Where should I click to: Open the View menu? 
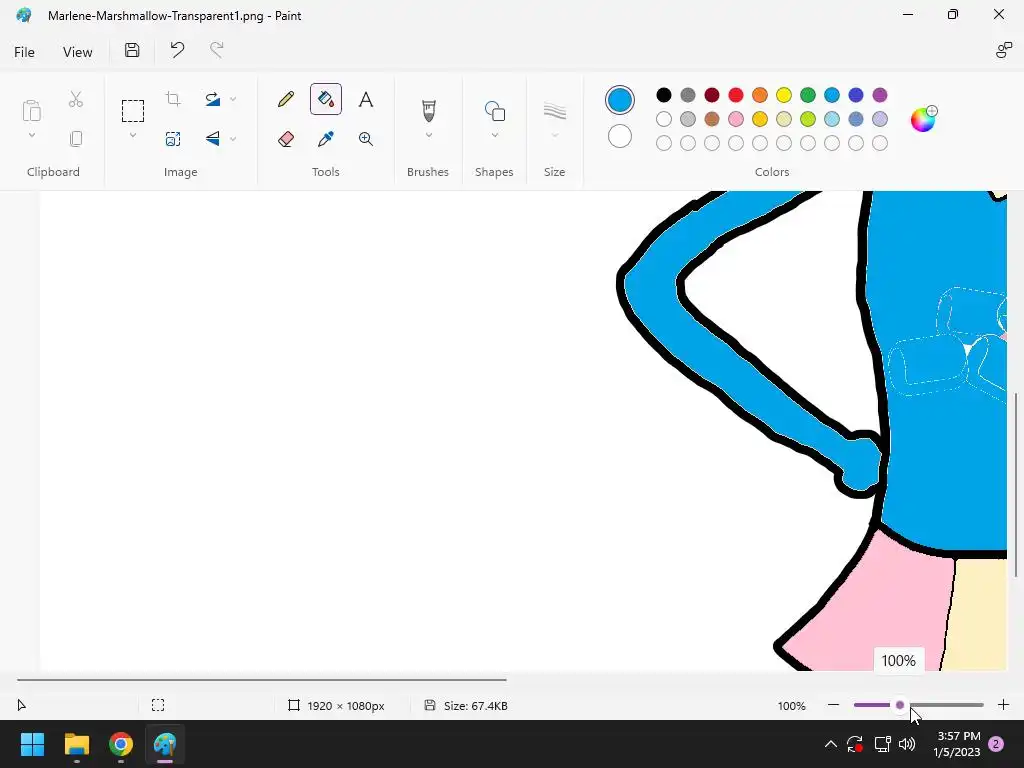click(x=78, y=52)
